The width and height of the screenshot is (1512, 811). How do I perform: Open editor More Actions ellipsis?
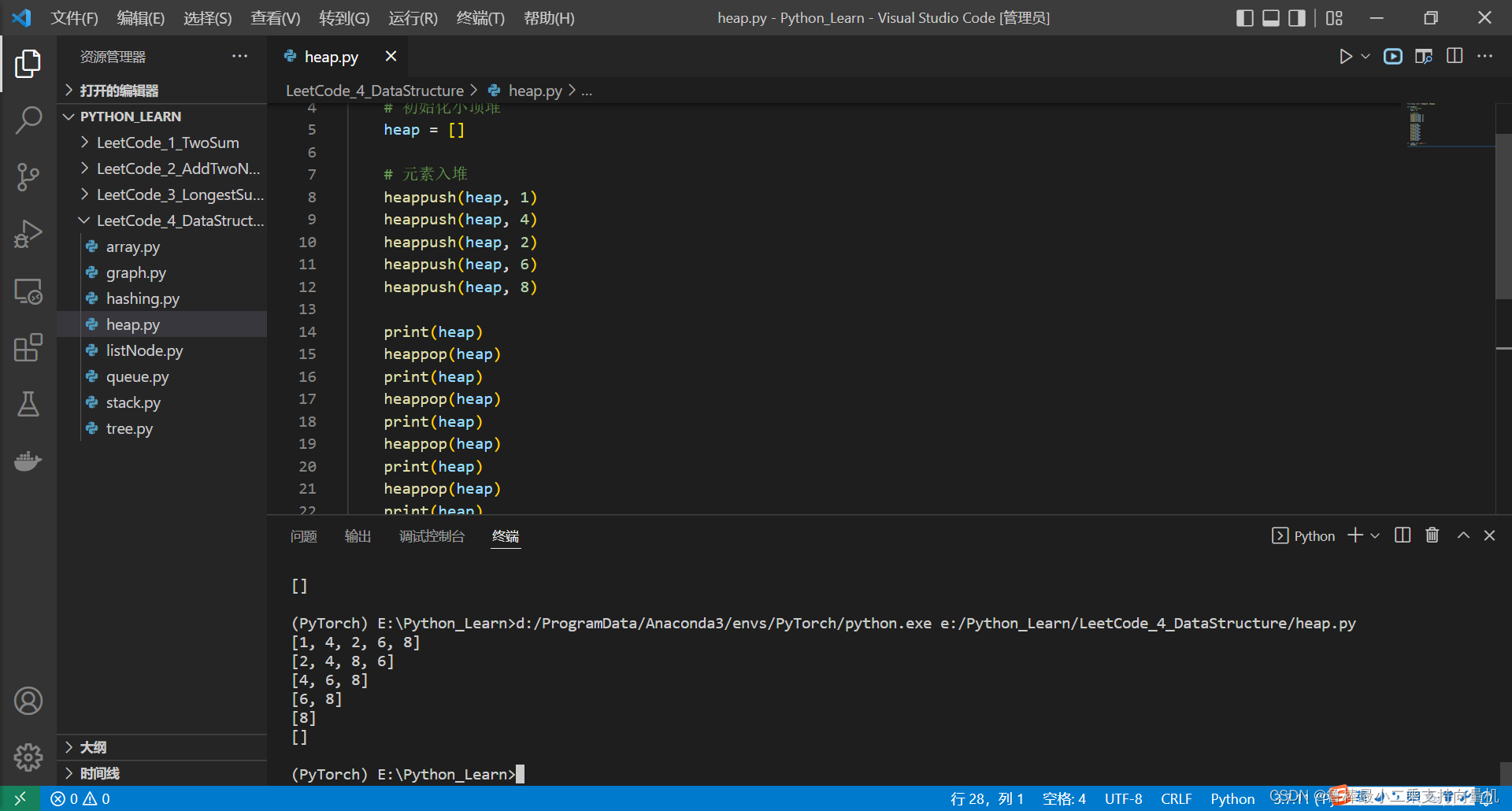pyautogui.click(x=1485, y=56)
